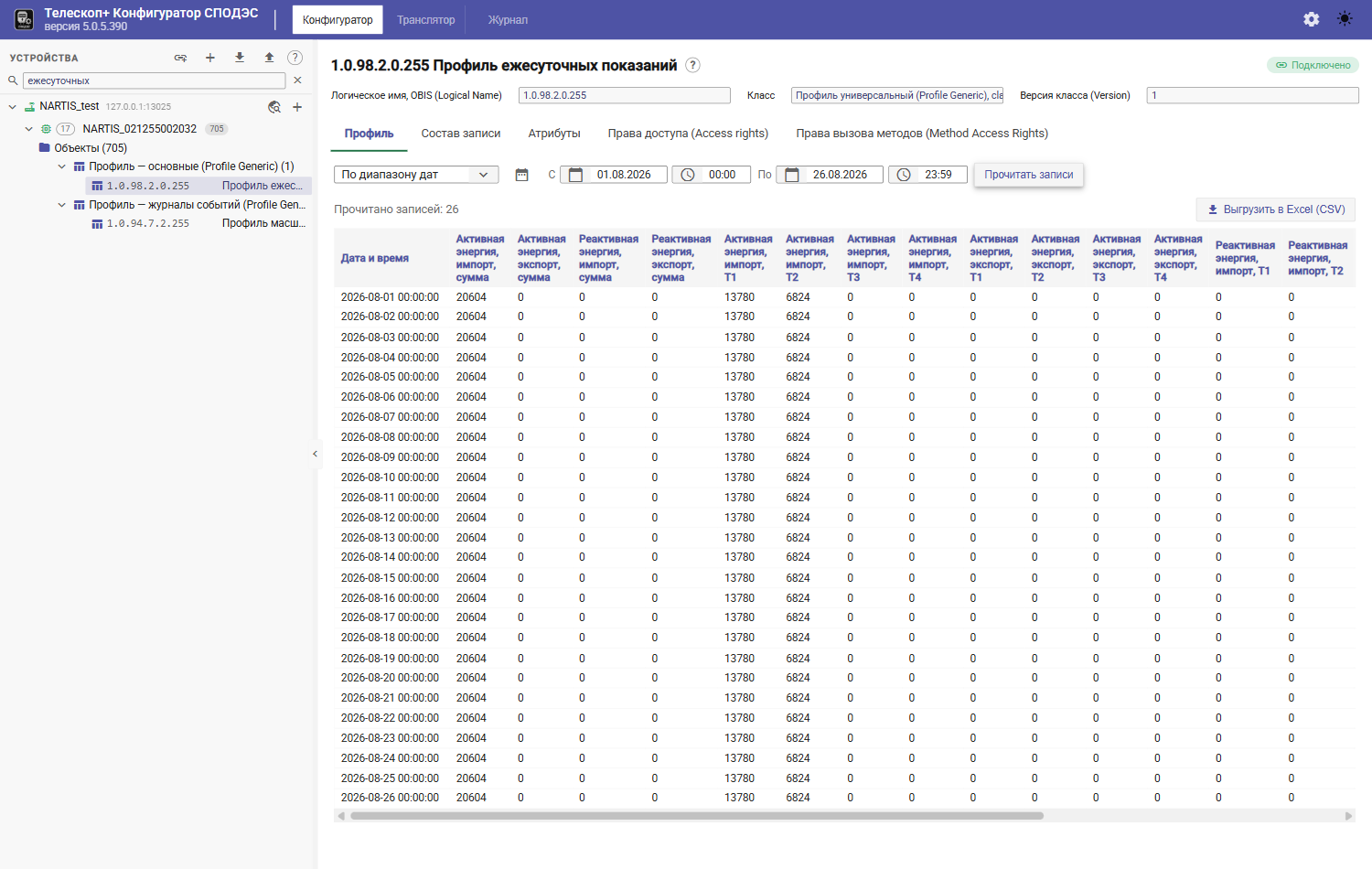Screen dimensions: 1372x869
Task: Open calendar presets icon before start date
Action: tap(521, 175)
